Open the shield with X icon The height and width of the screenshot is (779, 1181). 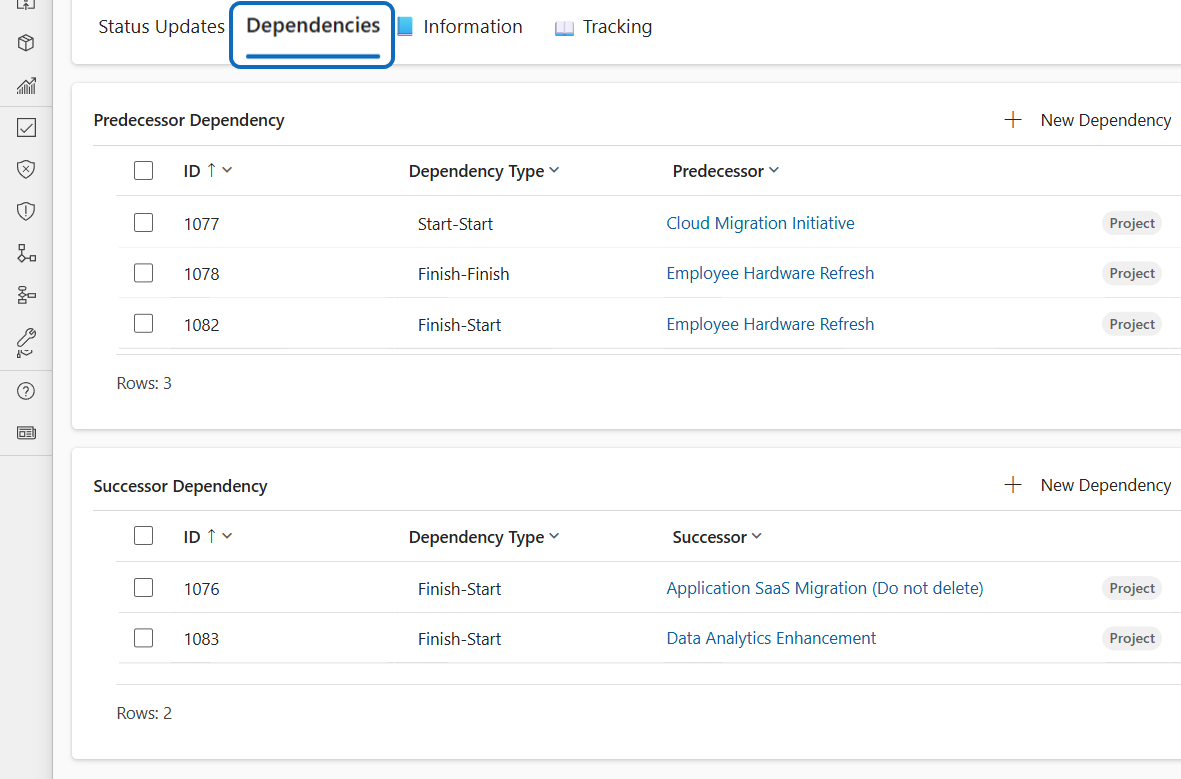(27, 169)
